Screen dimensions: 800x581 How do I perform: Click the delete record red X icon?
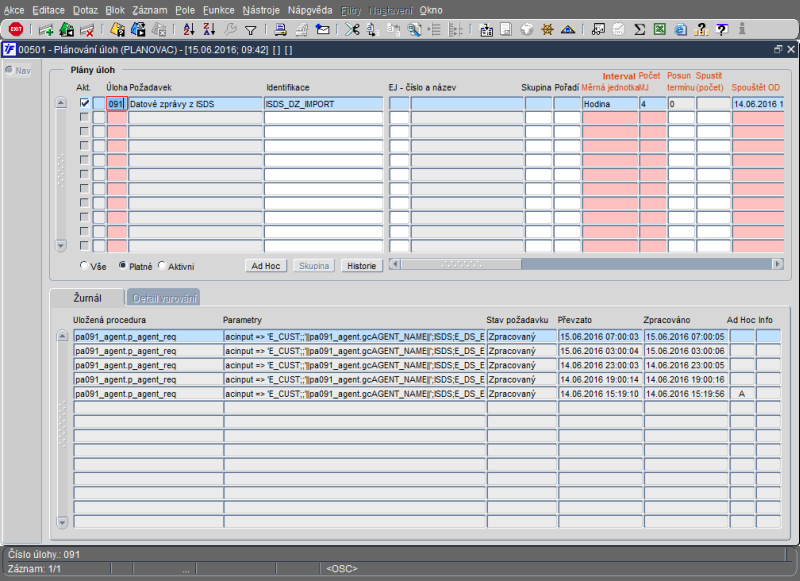pos(87,30)
